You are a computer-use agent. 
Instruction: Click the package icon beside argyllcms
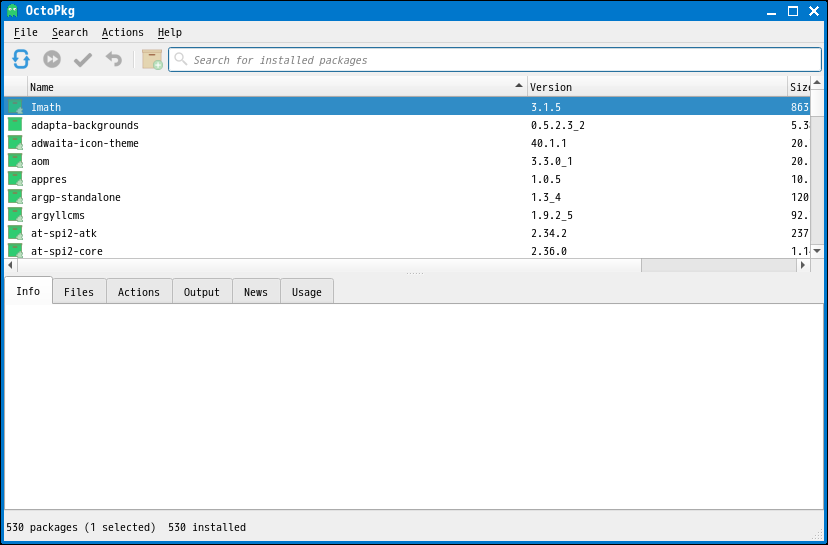click(x=15, y=214)
